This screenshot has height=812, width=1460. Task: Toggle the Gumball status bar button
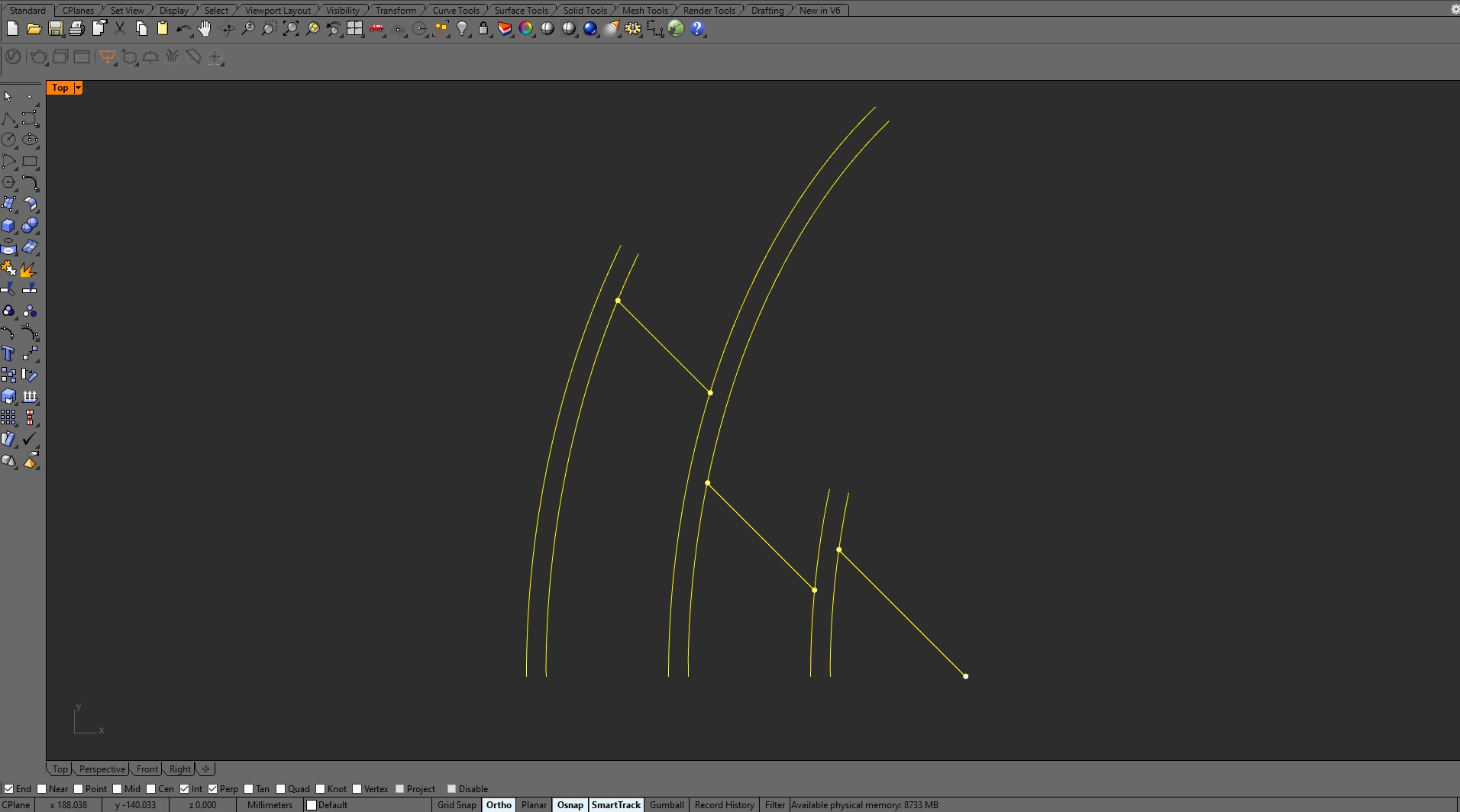(x=667, y=805)
